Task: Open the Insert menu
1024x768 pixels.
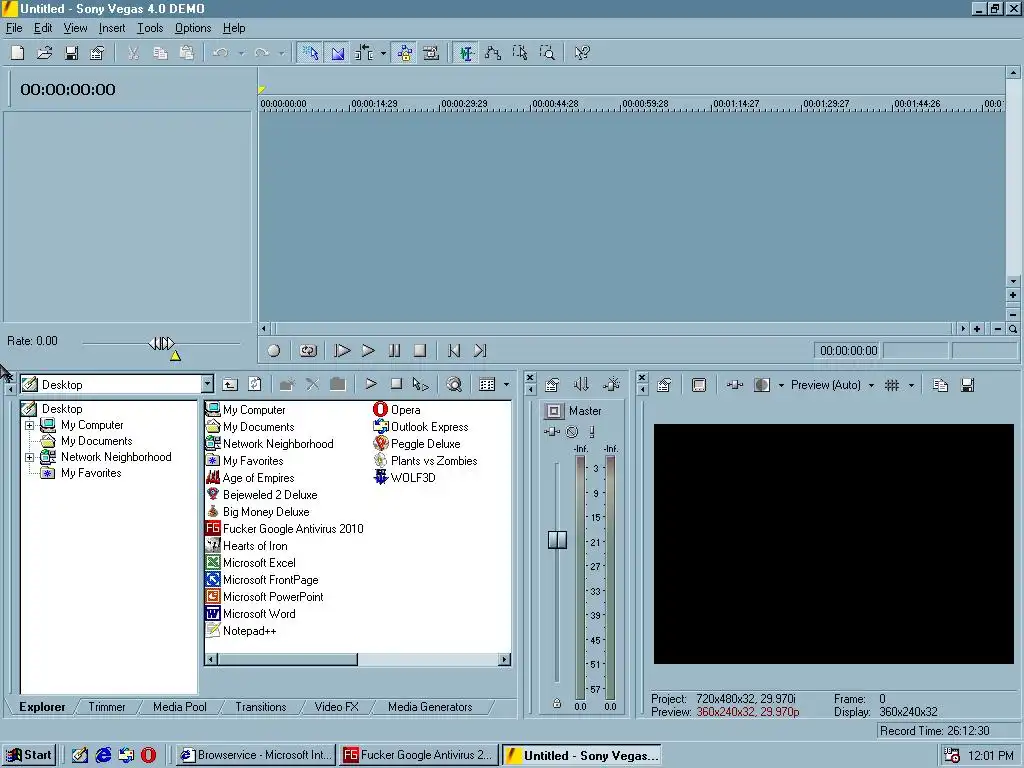Action: pos(112,28)
